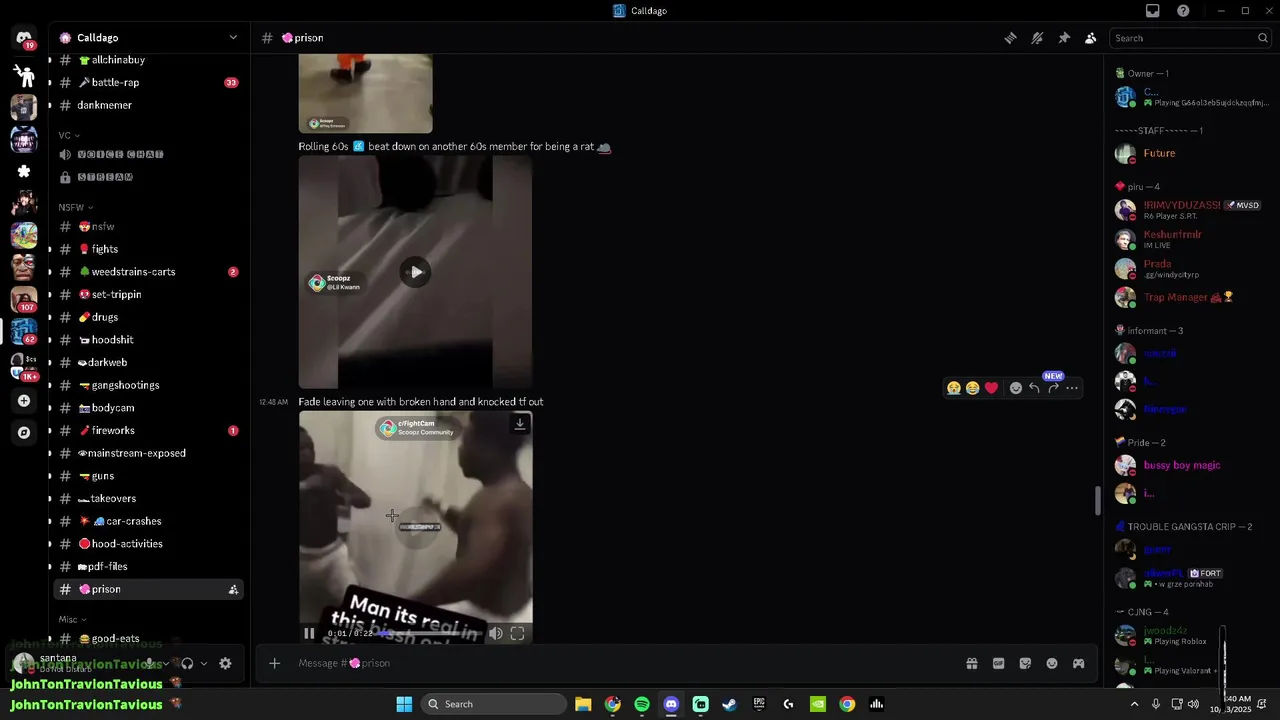Viewport: 1280px width, 720px height.
Task: Download the cFightCam video
Action: point(520,424)
